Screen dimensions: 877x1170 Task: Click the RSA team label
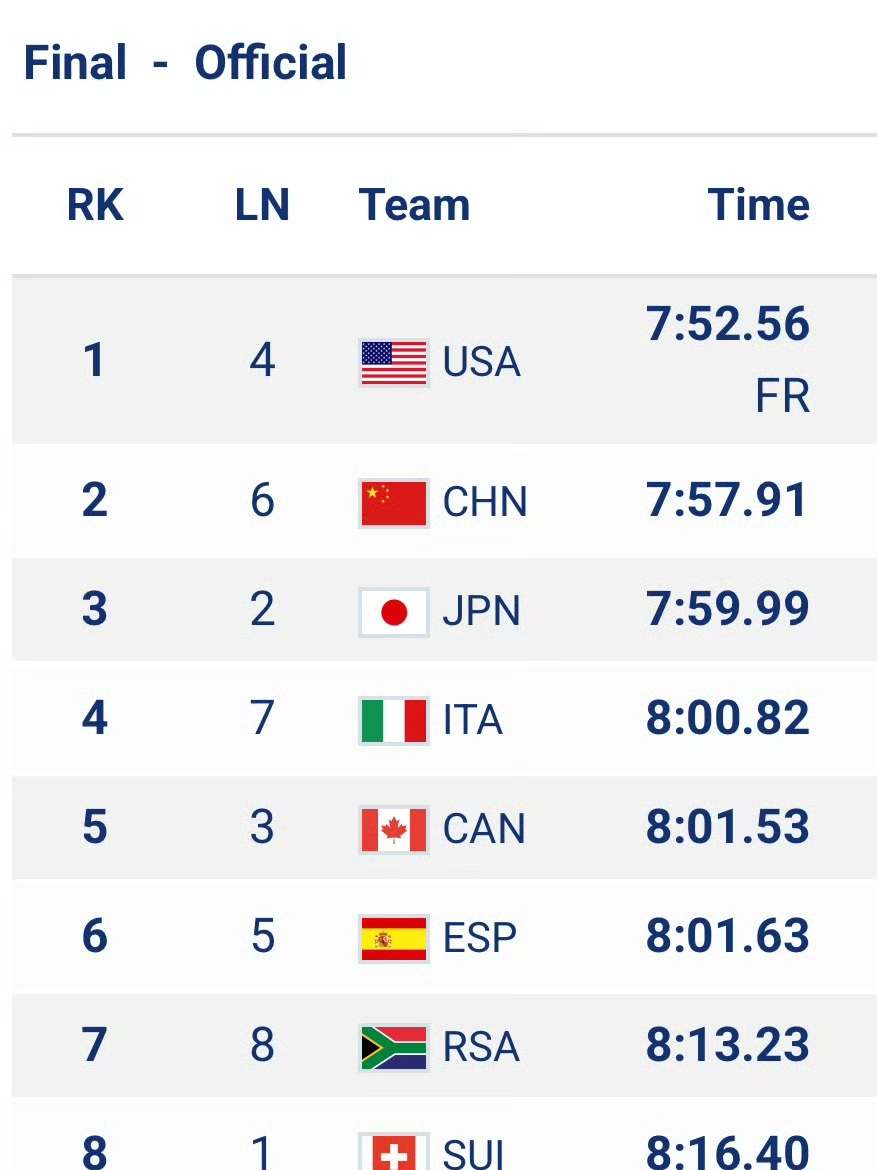[481, 1046]
